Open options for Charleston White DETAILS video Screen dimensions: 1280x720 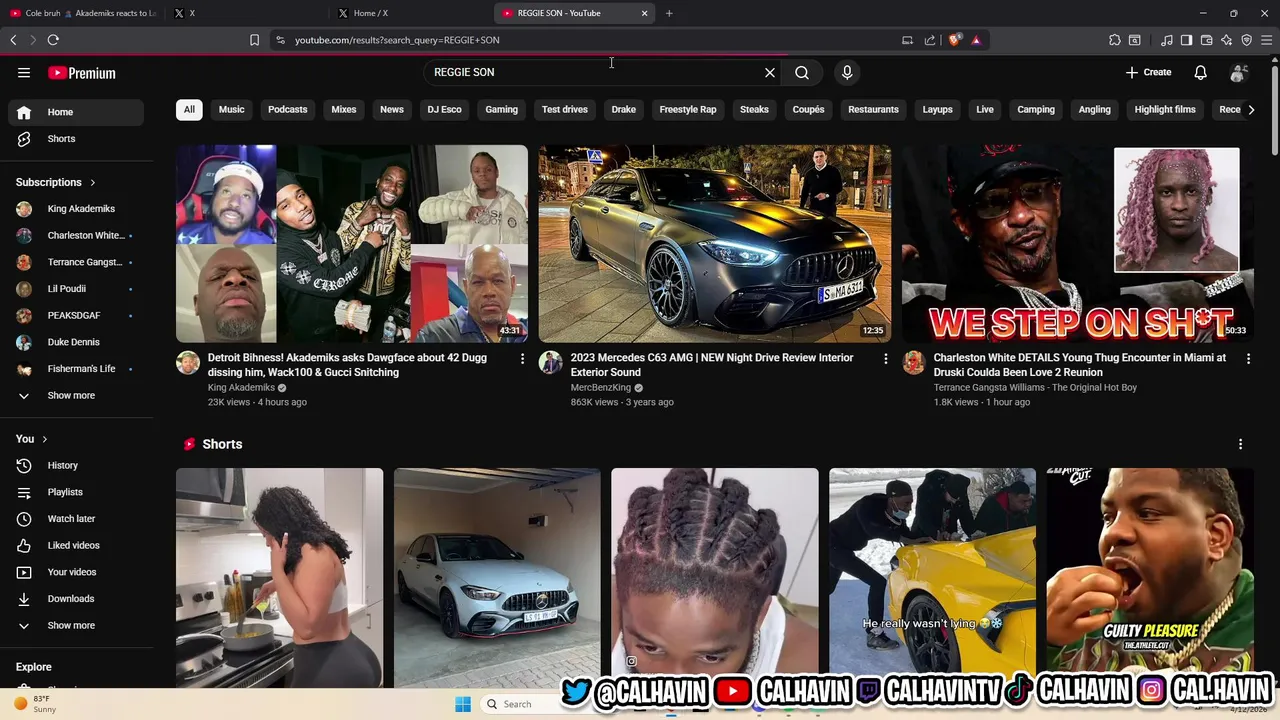(1248, 358)
